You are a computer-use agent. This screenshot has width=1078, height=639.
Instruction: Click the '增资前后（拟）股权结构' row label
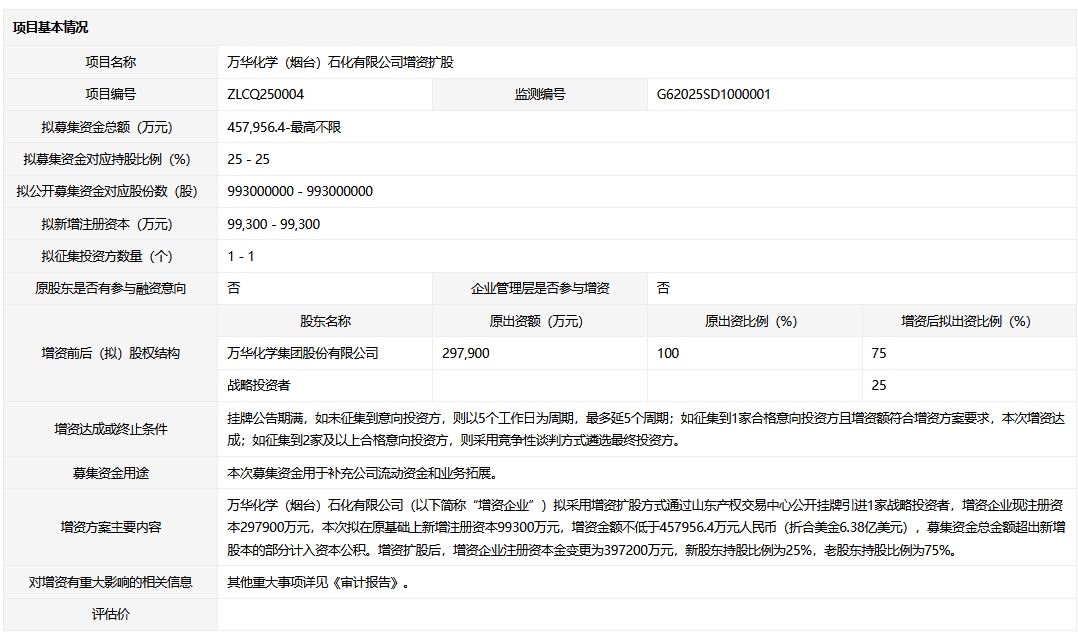coord(111,353)
